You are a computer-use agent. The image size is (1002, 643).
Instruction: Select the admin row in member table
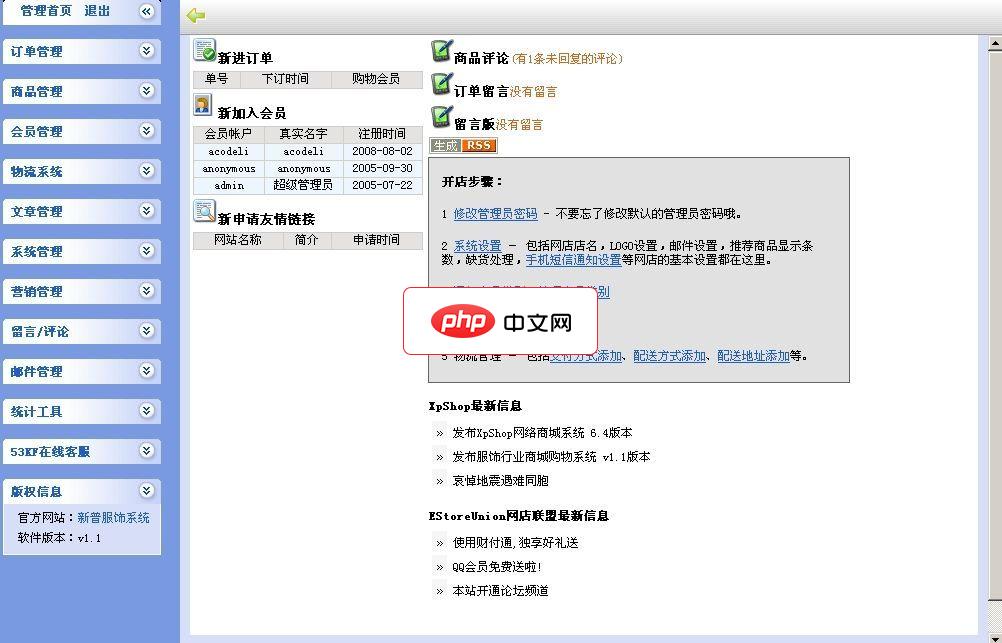tap(228, 184)
